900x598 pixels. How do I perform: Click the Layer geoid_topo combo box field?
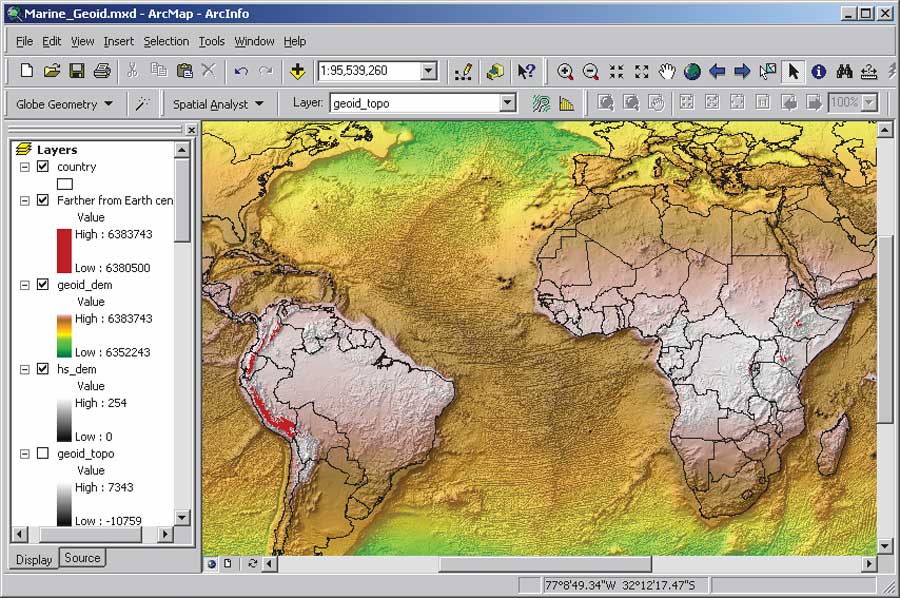[413, 103]
